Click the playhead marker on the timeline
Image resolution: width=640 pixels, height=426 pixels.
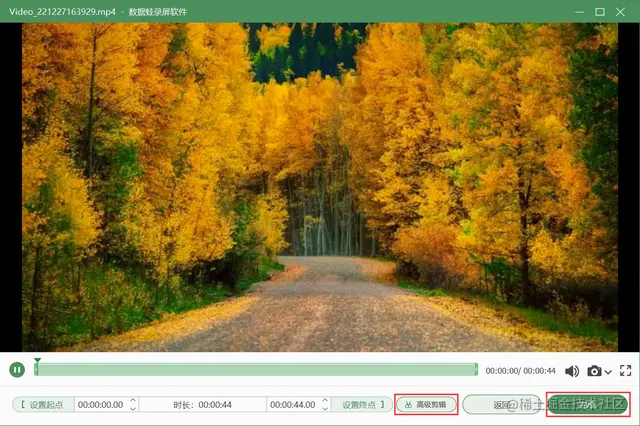[37, 361]
